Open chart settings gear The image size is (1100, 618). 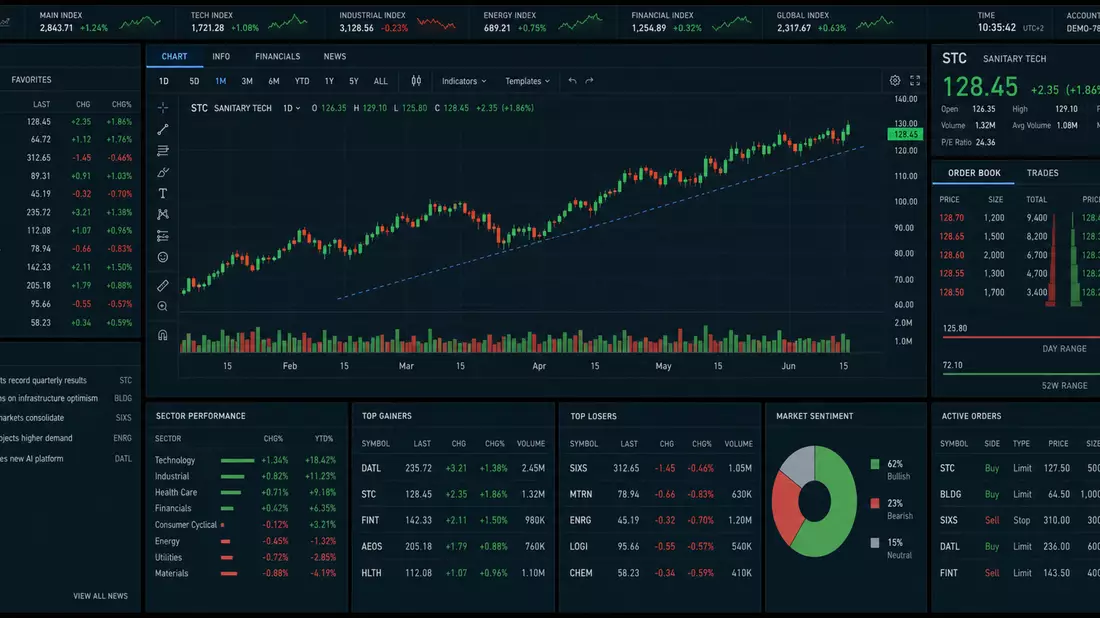pyautogui.click(x=895, y=81)
